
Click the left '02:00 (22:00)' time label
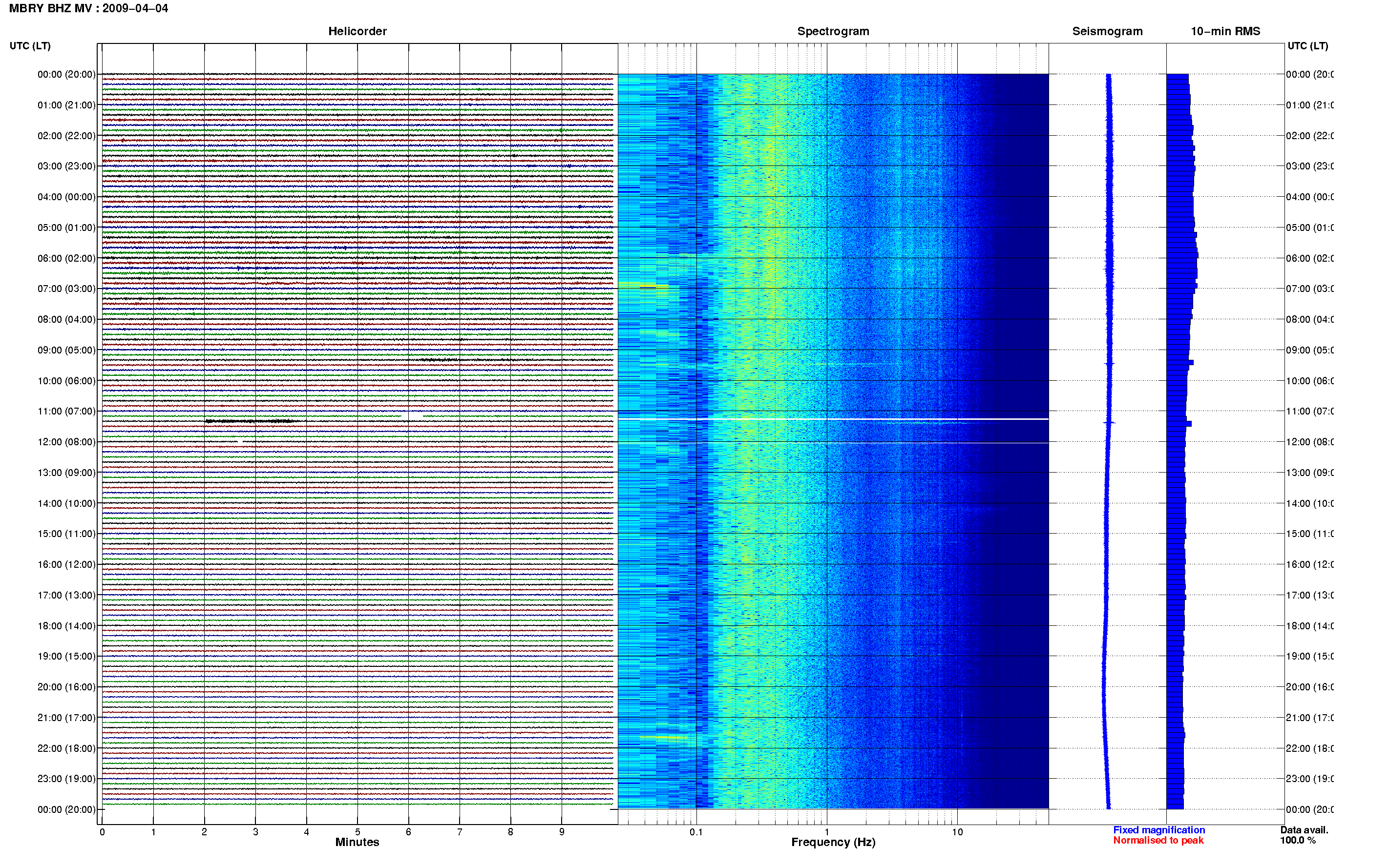(x=66, y=136)
